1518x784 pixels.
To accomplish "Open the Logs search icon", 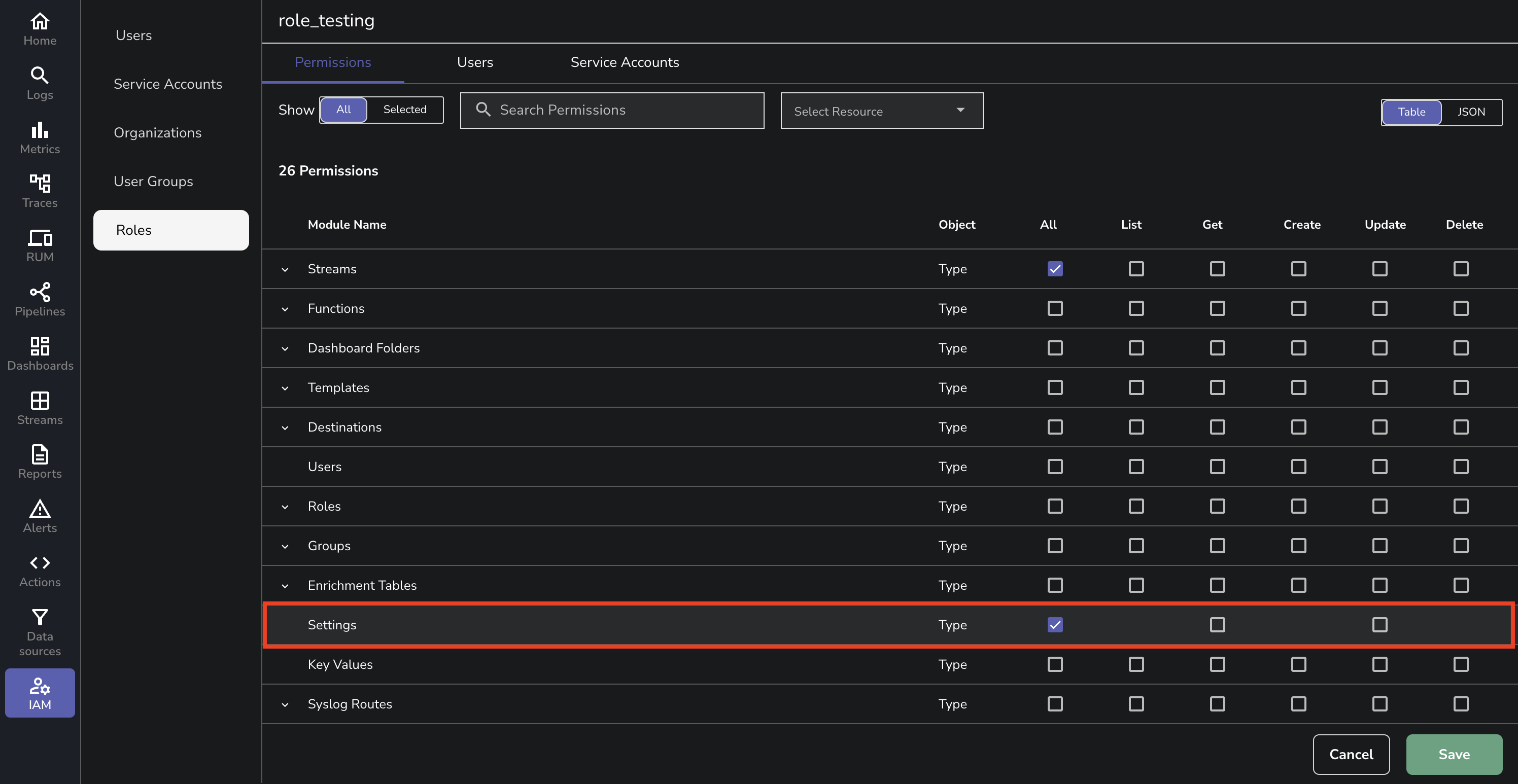I will (x=40, y=76).
